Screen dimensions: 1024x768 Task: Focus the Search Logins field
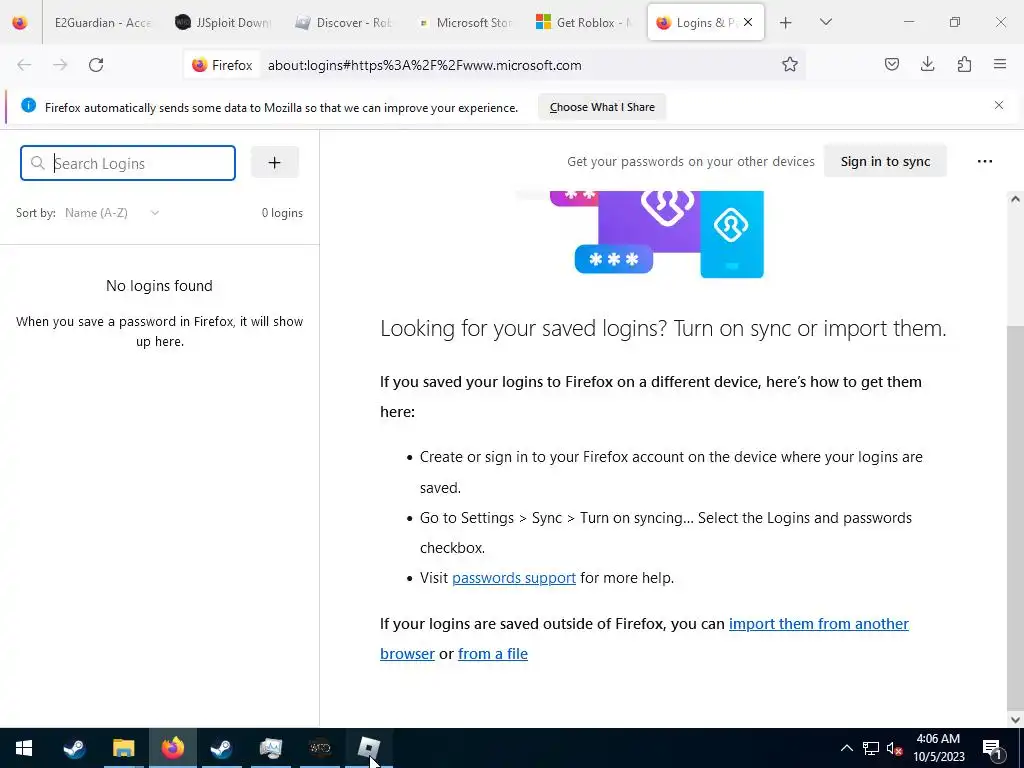128,163
